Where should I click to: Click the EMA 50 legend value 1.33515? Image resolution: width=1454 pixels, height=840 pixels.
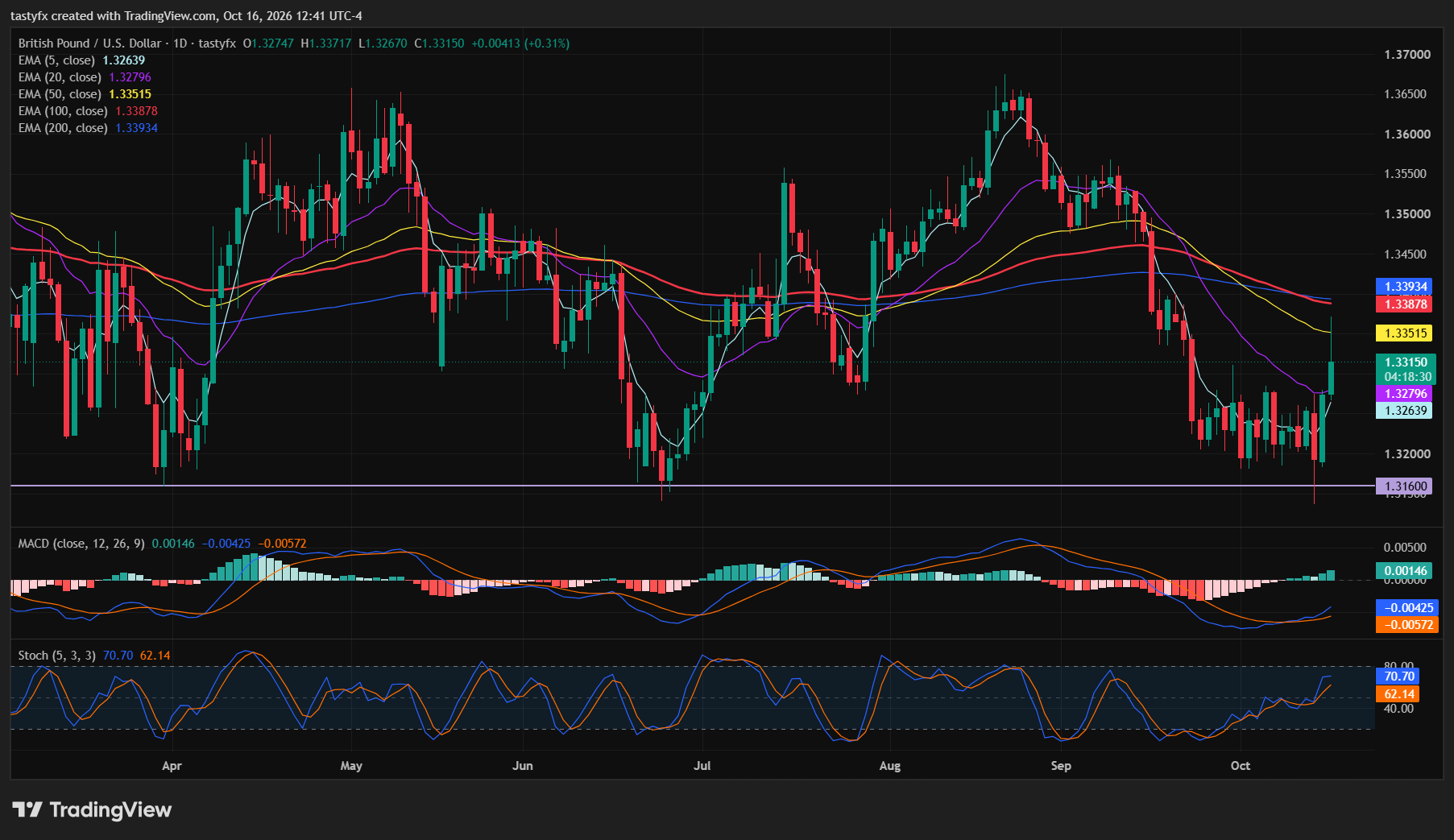point(130,94)
